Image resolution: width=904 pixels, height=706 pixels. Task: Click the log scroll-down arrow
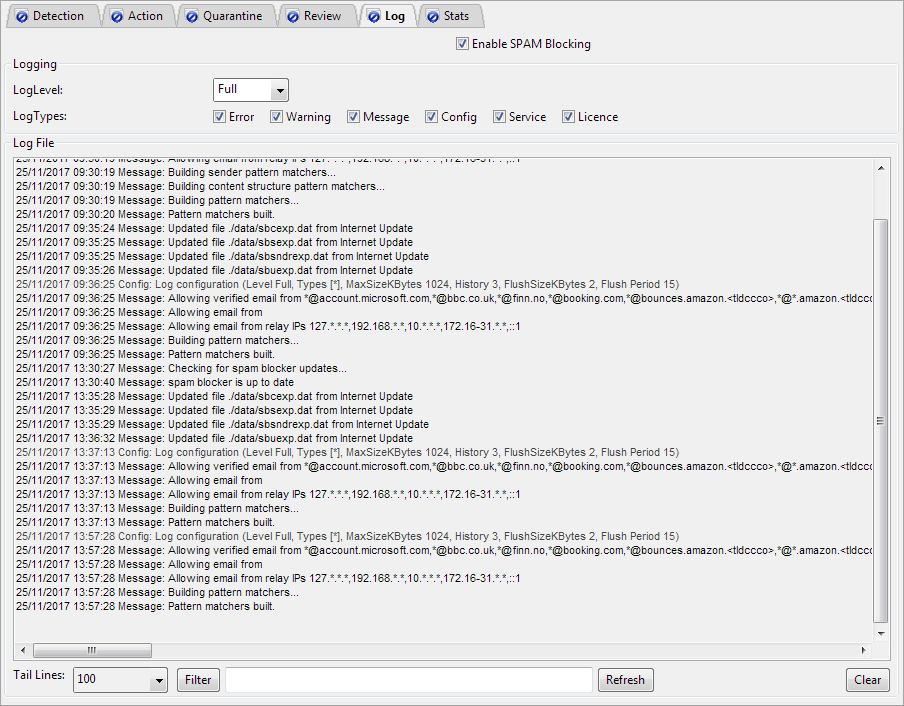click(880, 633)
